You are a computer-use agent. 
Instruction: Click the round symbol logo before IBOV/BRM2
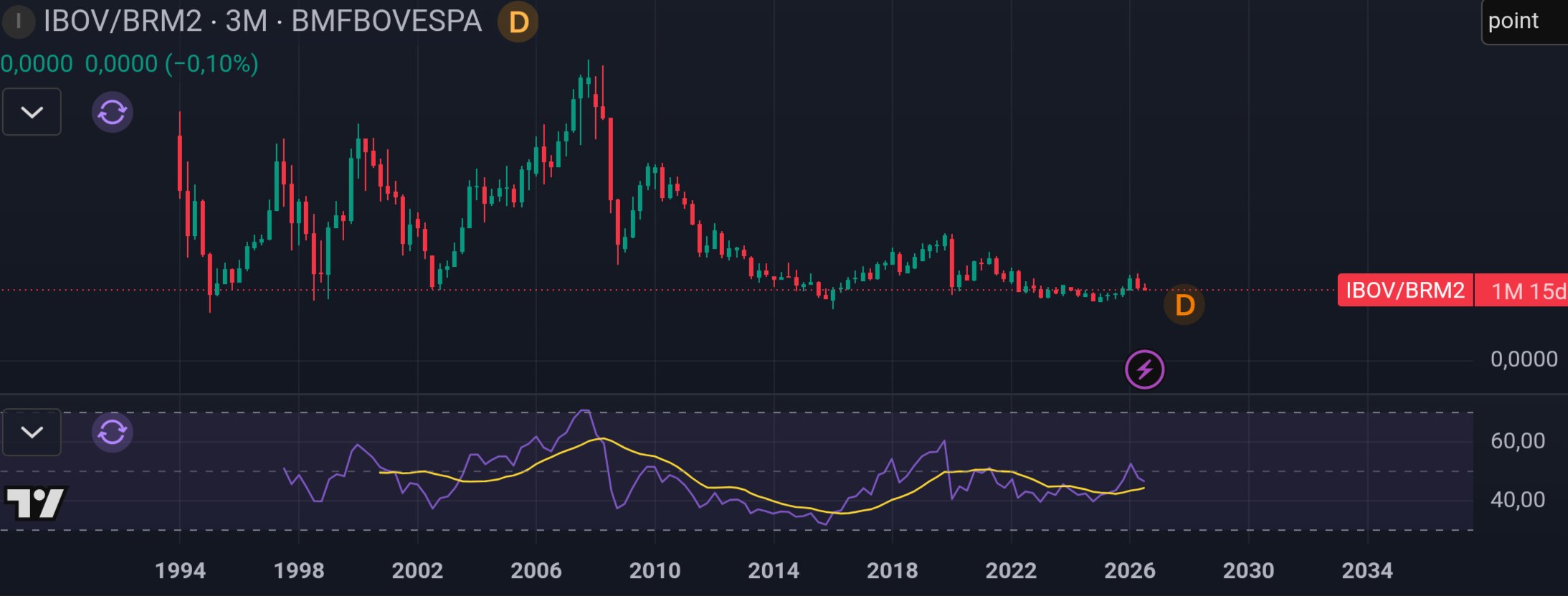[18, 22]
